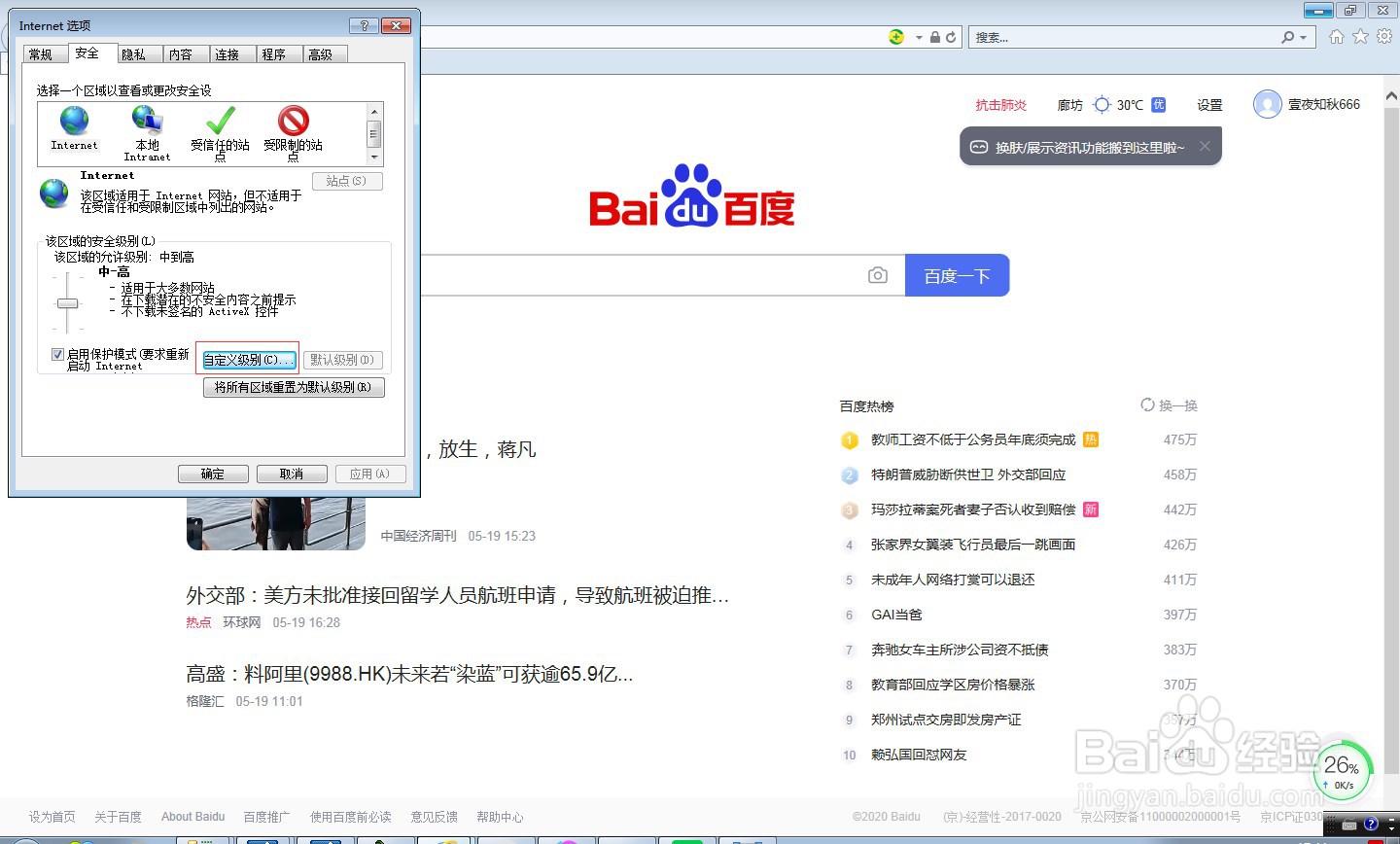Click the 确定 button
Image resolution: width=1400 pixels, height=844 pixels.
tap(213, 474)
